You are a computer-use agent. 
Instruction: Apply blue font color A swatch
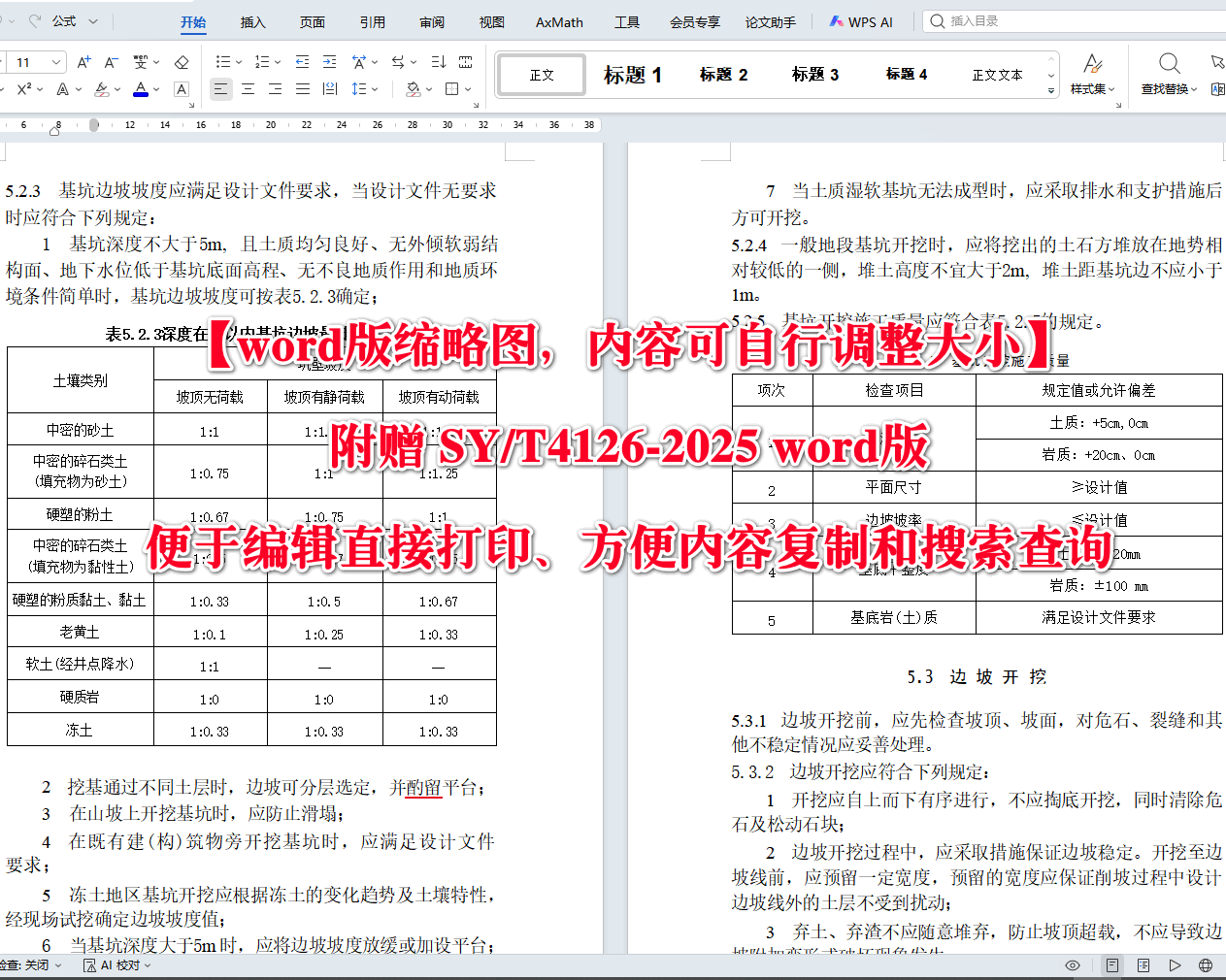pos(141,89)
